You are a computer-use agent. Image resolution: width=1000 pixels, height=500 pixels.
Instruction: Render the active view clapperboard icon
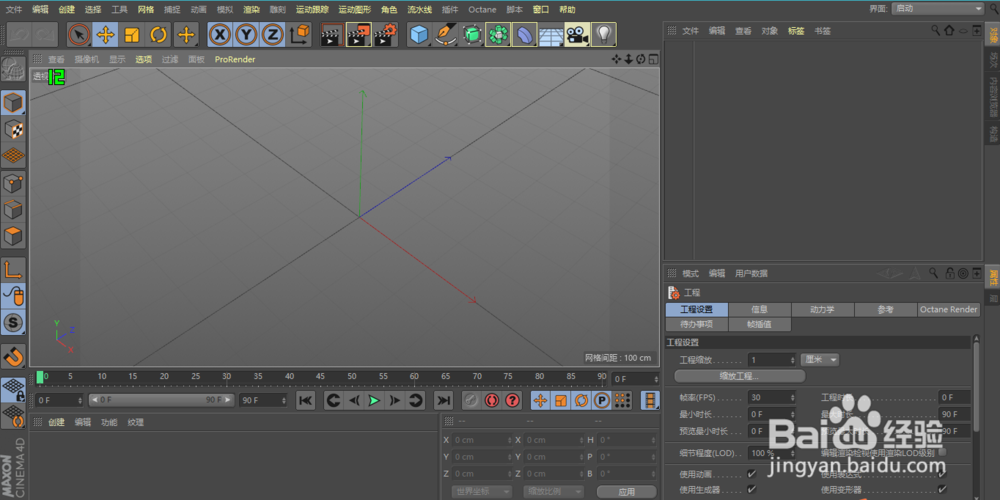click(x=332, y=34)
